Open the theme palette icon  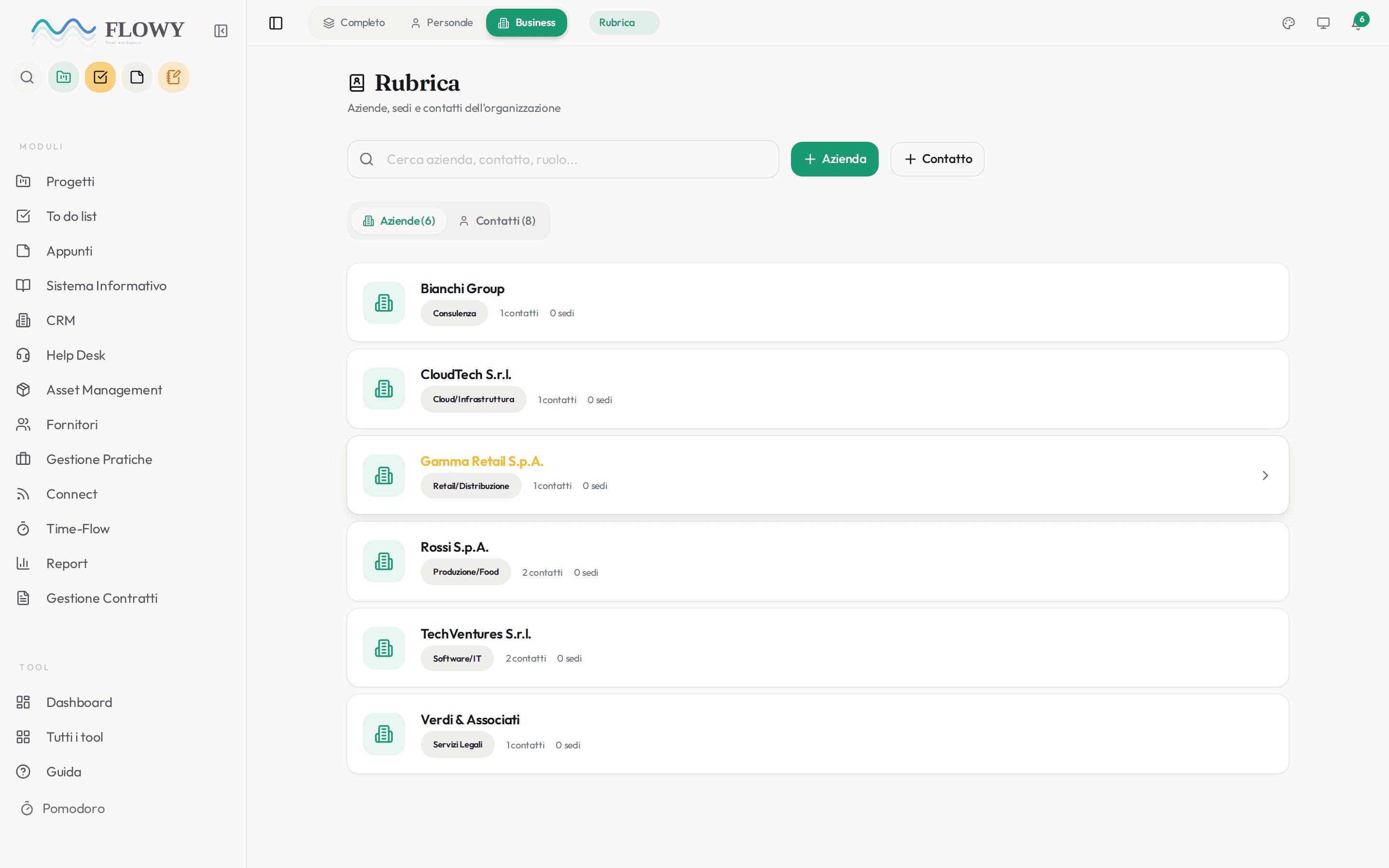1289,23
